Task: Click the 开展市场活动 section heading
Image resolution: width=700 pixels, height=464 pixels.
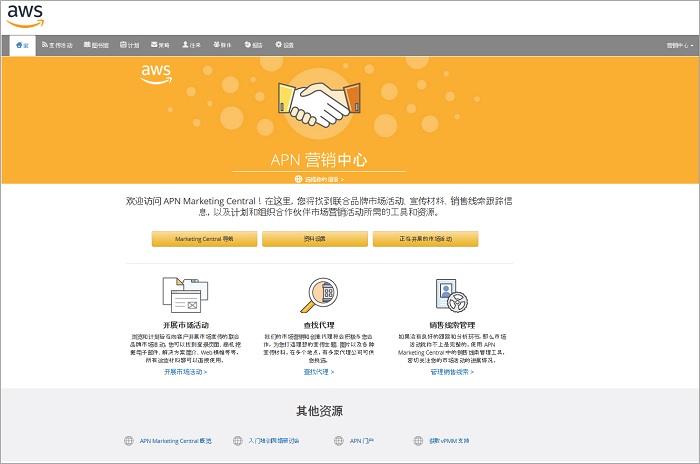Action: pyautogui.click(x=186, y=325)
